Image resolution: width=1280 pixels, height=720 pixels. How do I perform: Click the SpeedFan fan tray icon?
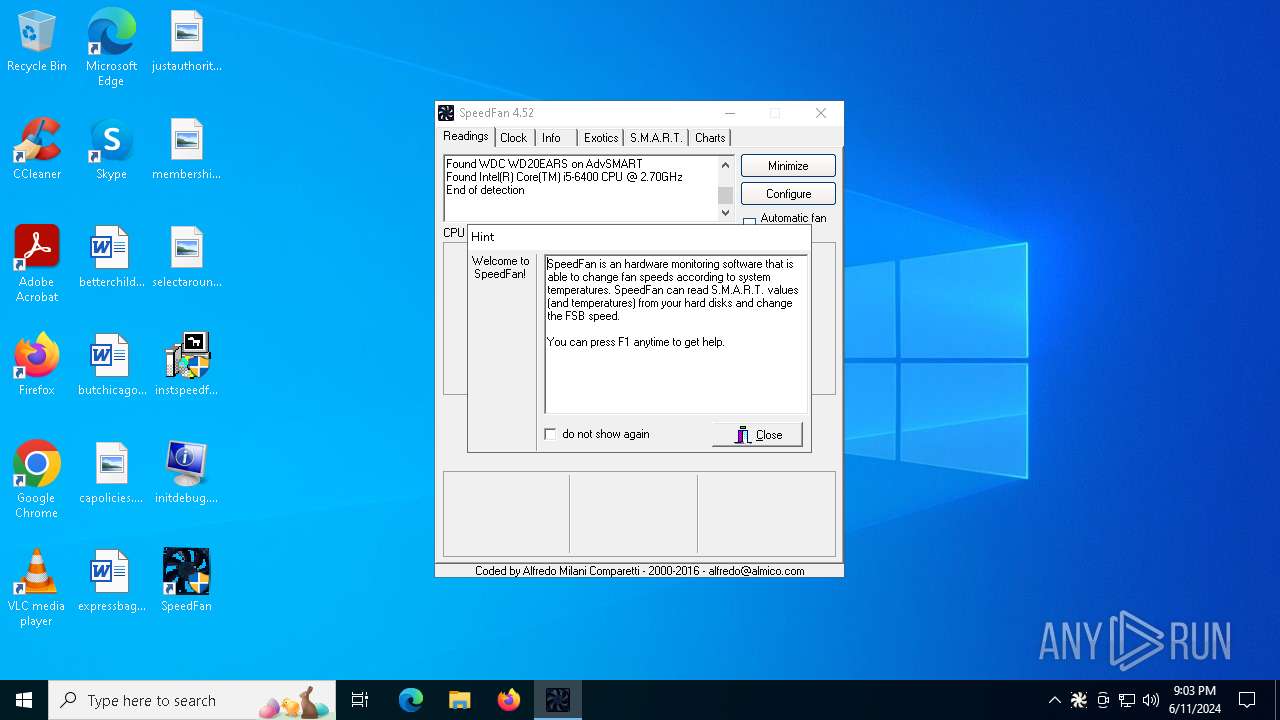pyautogui.click(x=1079, y=700)
